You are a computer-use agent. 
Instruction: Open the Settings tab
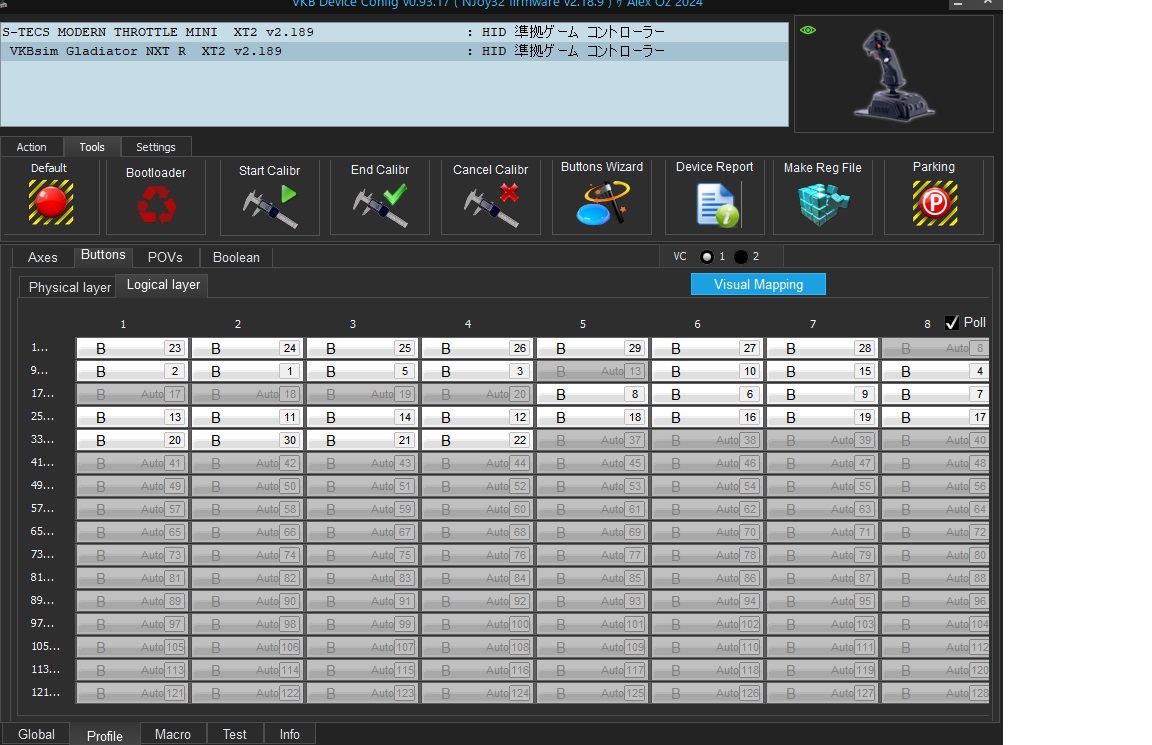(156, 147)
